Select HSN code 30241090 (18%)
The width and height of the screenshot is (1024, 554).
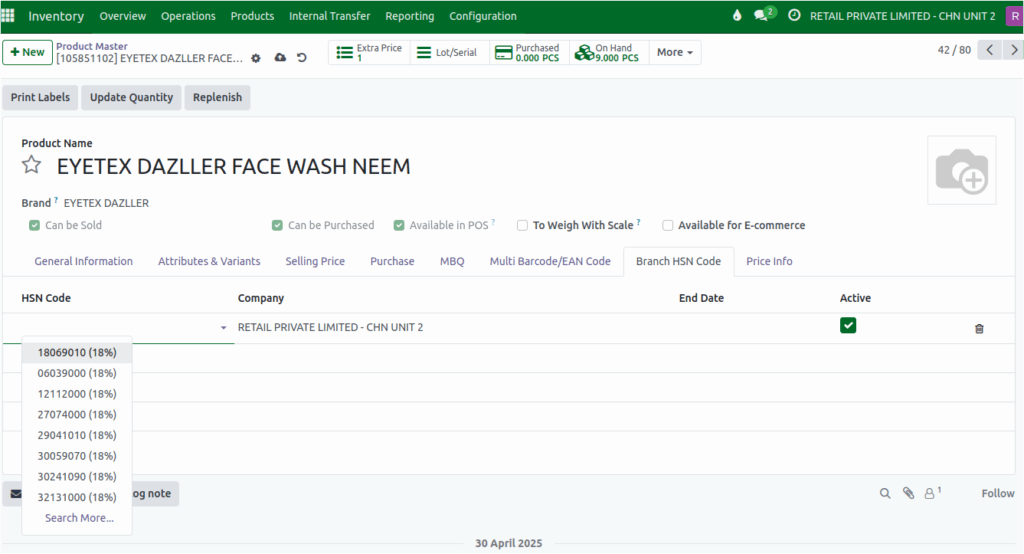pos(77,477)
